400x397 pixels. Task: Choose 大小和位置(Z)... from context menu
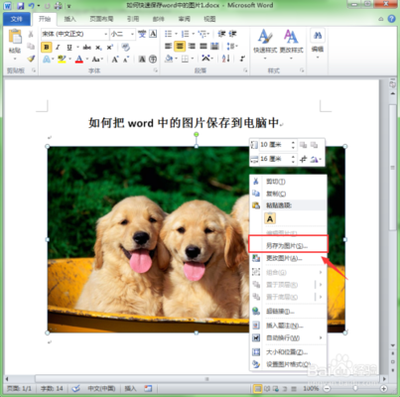click(288, 352)
